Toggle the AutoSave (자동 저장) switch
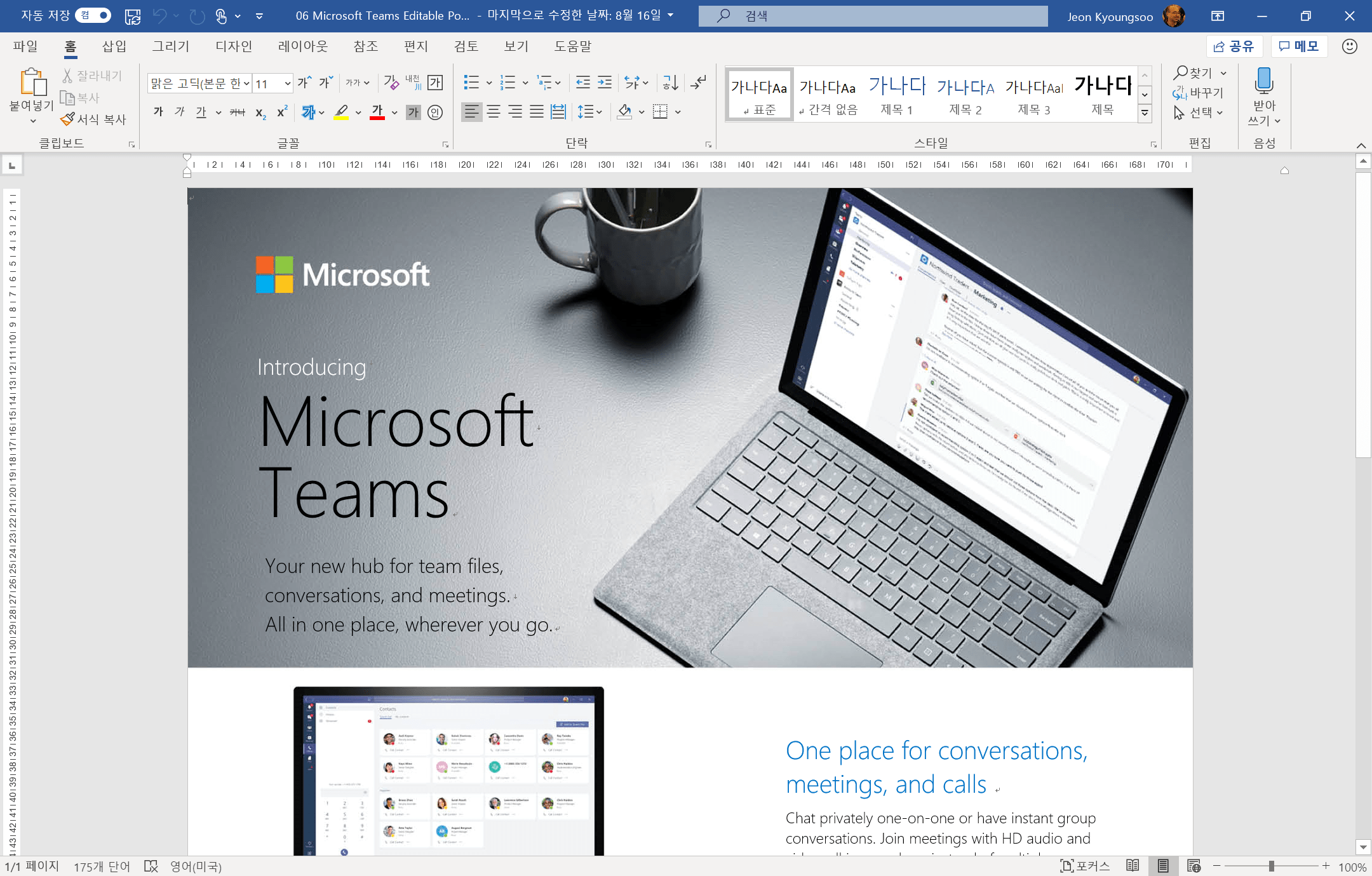The width and height of the screenshot is (1372, 876). coord(93,15)
